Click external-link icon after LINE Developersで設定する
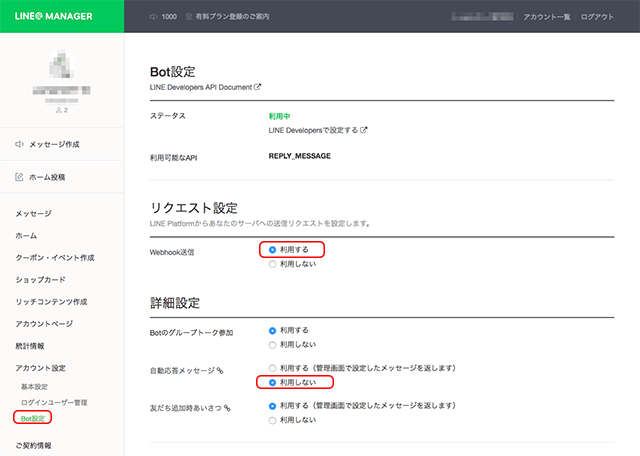640x456 pixels. click(363, 130)
